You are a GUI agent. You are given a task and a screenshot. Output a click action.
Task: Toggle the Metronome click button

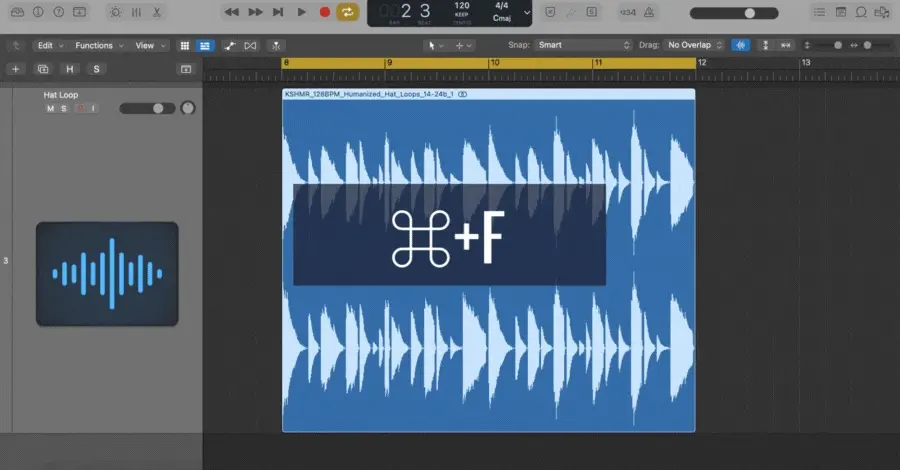pos(649,12)
